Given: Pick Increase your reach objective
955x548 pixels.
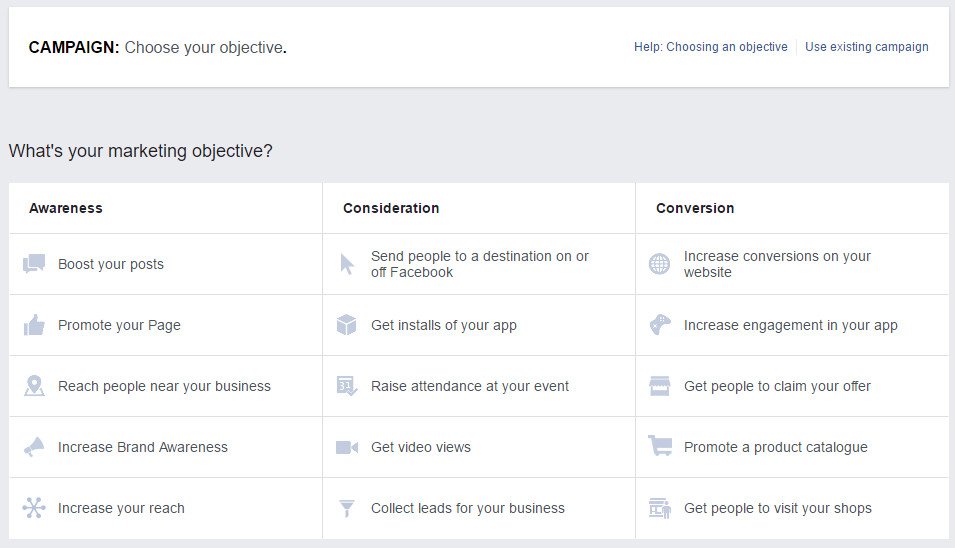Looking at the screenshot, I should (x=166, y=508).
